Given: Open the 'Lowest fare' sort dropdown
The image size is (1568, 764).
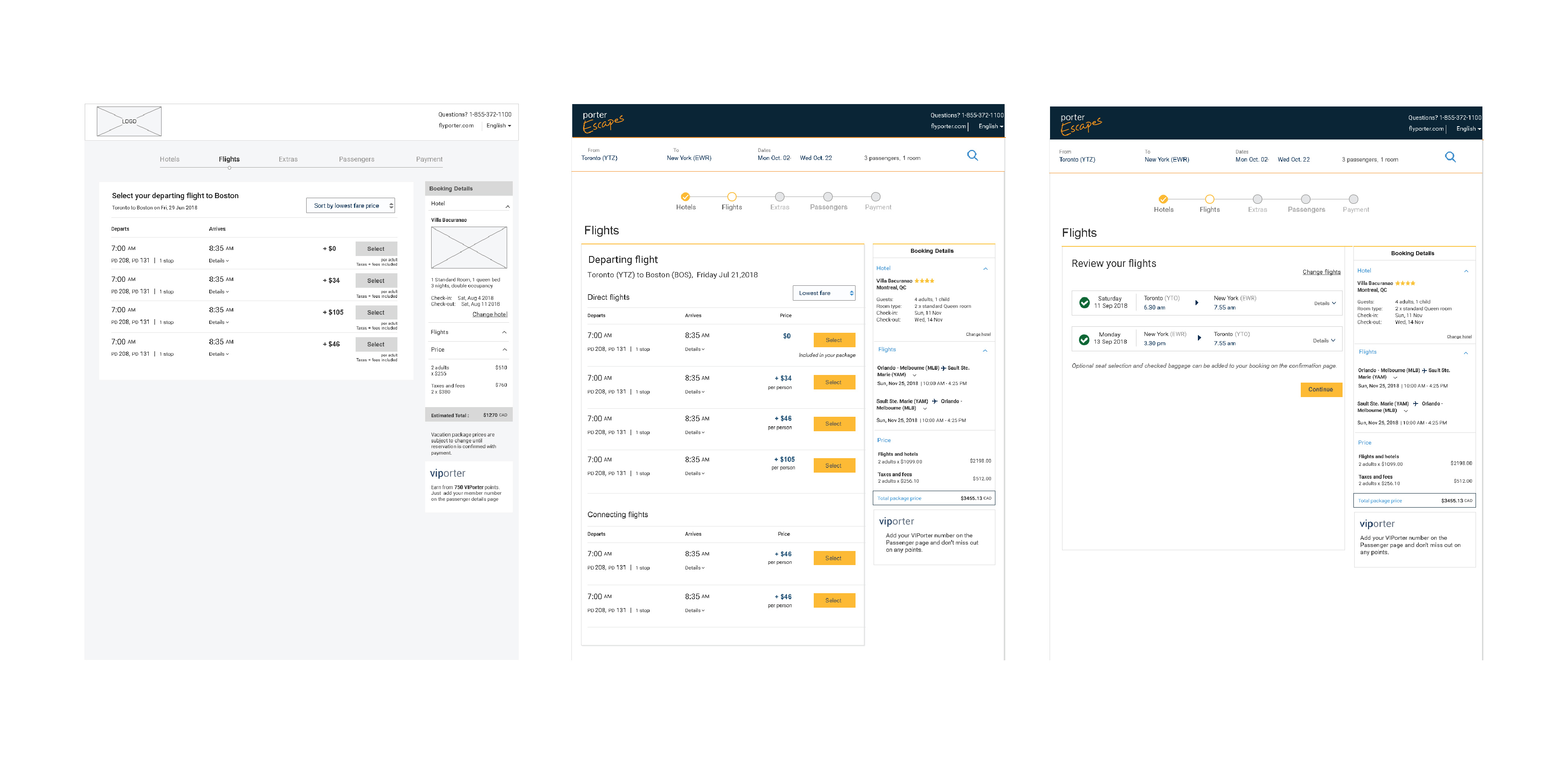Looking at the screenshot, I should click(823, 293).
